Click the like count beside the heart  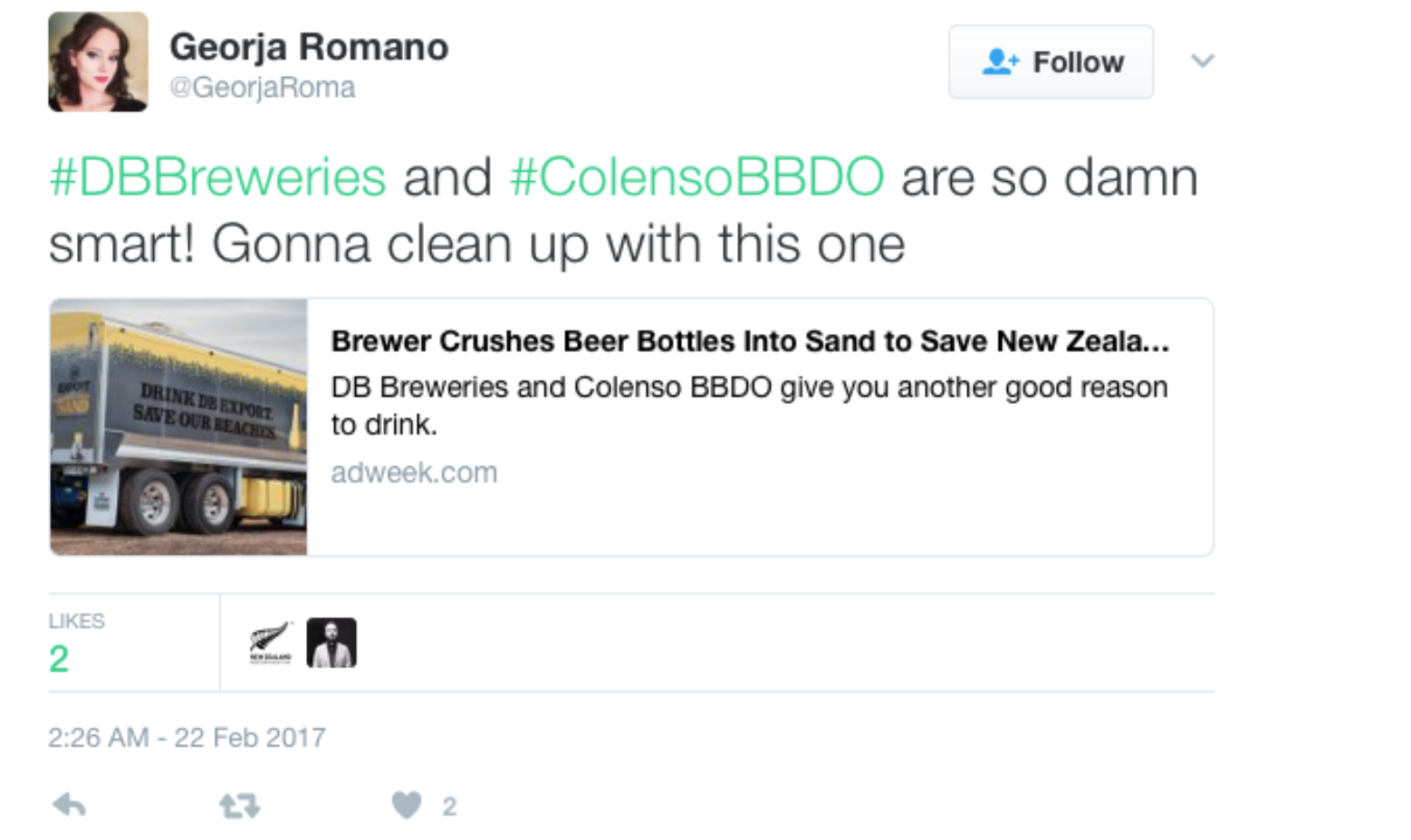point(449,807)
